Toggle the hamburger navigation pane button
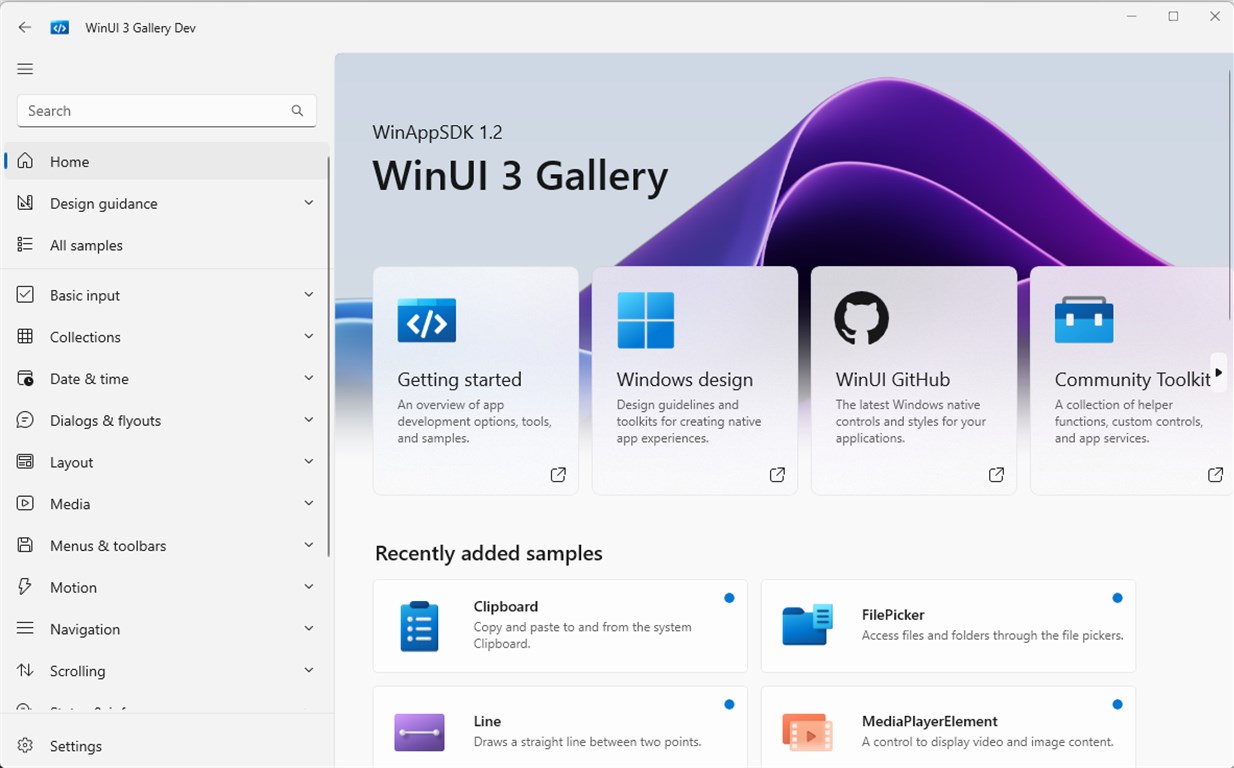 pyautogui.click(x=25, y=69)
